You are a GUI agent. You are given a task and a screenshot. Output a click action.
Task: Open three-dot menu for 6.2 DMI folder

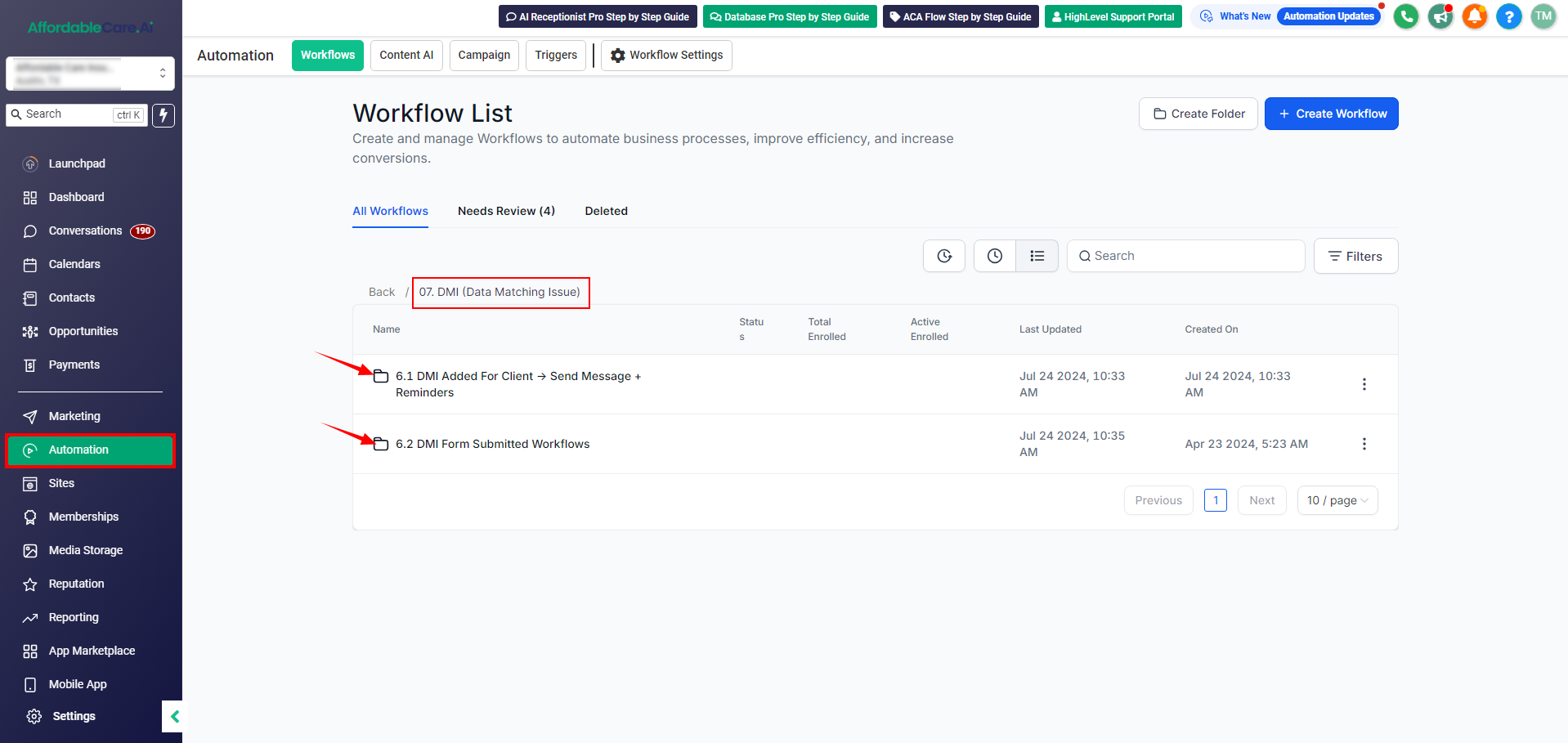(1364, 444)
